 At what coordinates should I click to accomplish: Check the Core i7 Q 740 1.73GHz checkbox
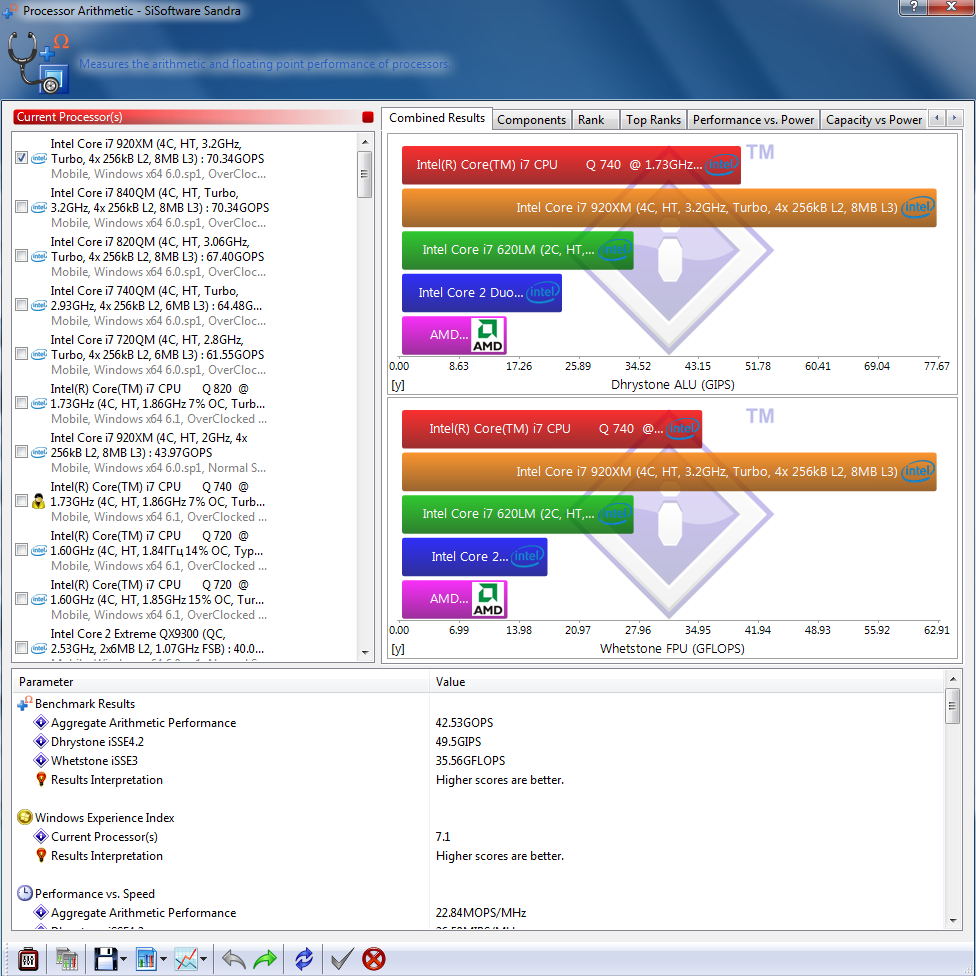[x=21, y=500]
